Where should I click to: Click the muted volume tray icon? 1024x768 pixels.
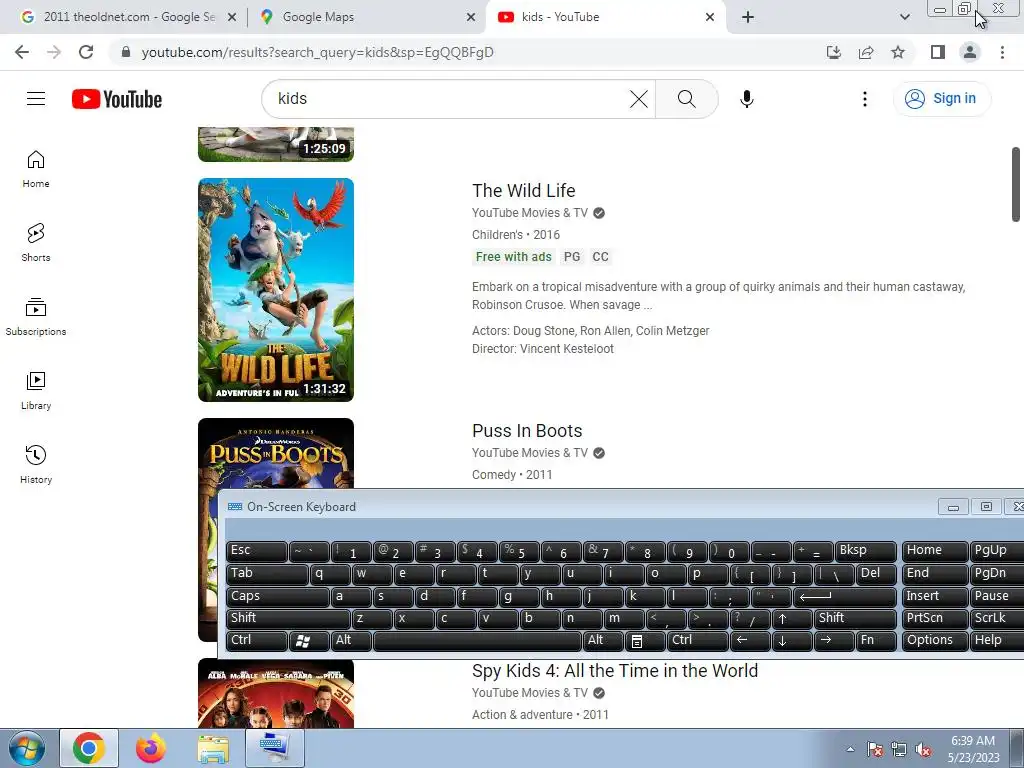point(923,750)
